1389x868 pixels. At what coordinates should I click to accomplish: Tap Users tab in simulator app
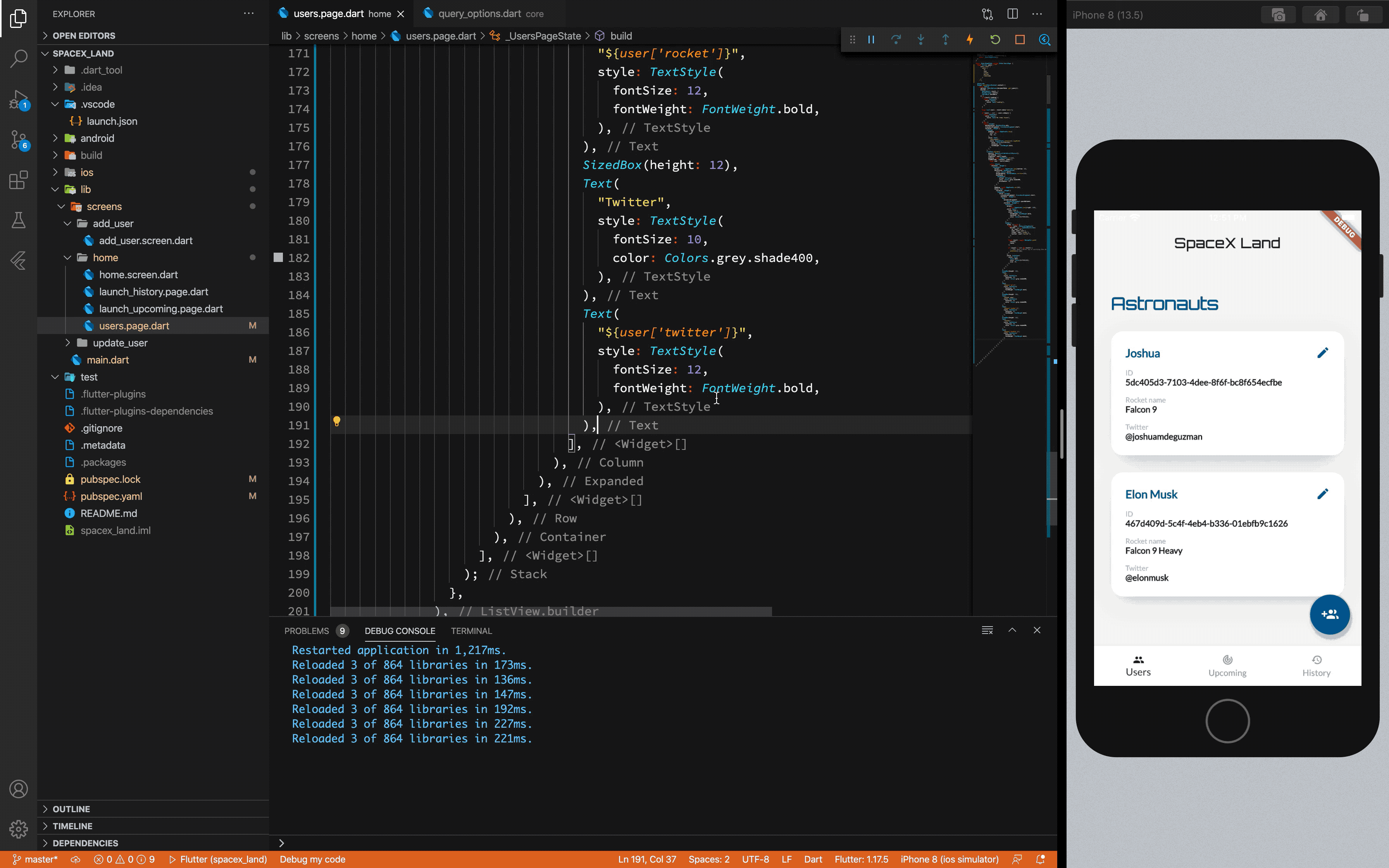click(x=1138, y=666)
